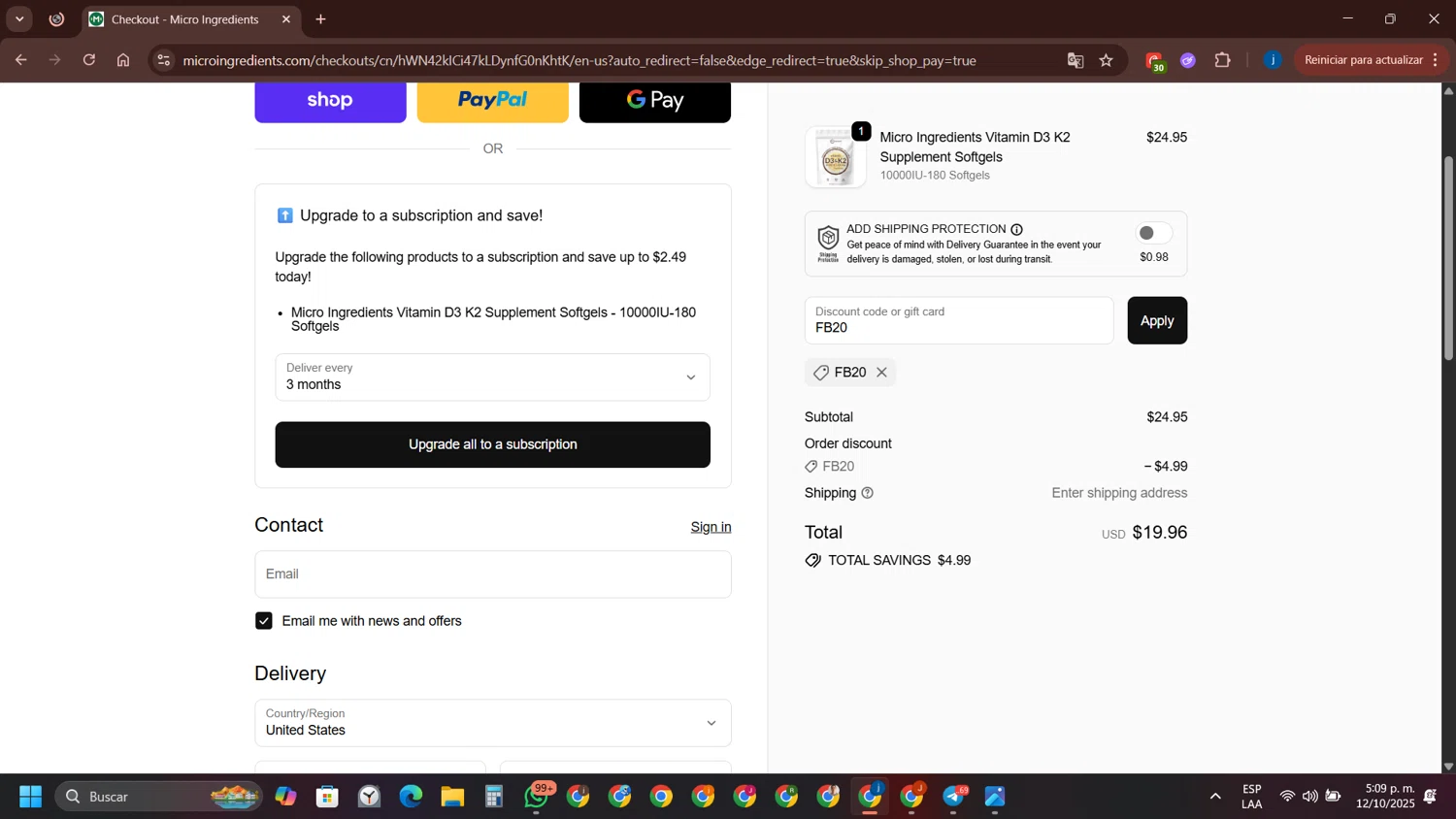Image resolution: width=1456 pixels, height=819 pixels.
Task: Click the page vertical scrollbar thumb
Action: [x=1448, y=257]
